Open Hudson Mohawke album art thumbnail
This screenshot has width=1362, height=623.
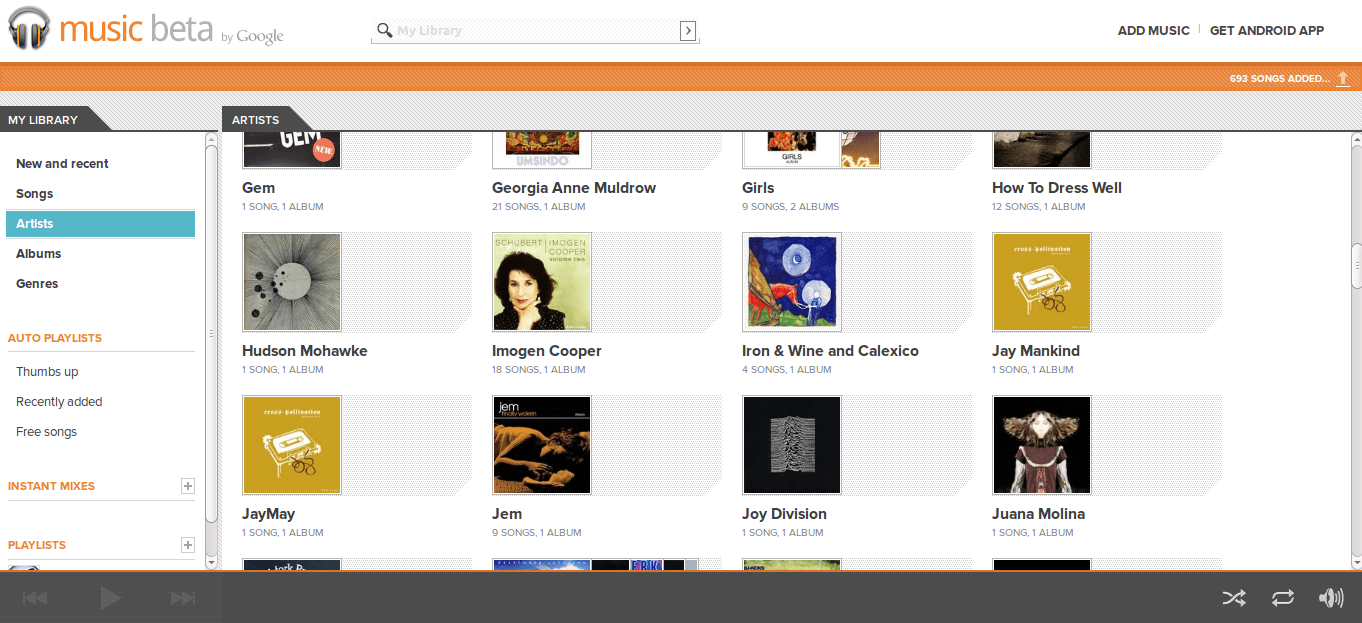pos(292,282)
